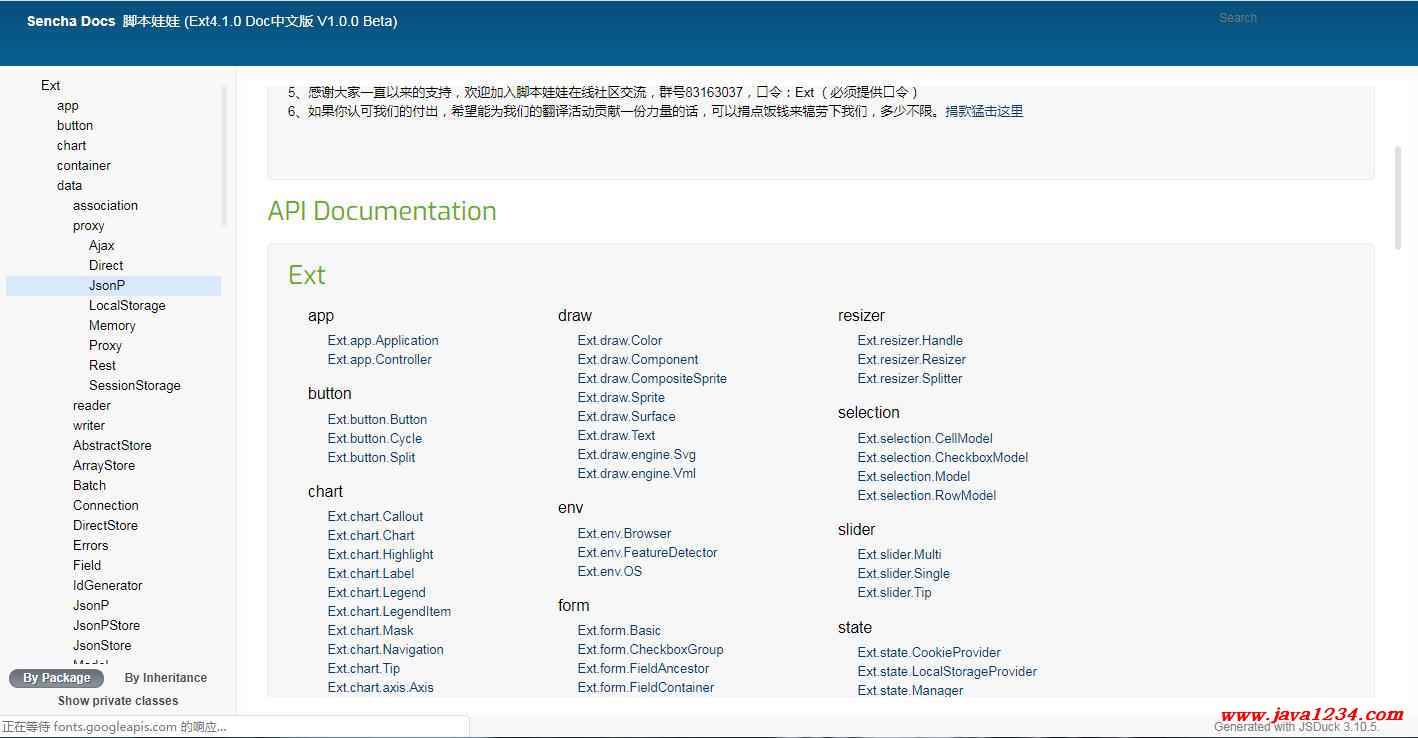This screenshot has width=1418, height=738.
Task: Open Ext.draw.Surface link
Action: (x=626, y=417)
